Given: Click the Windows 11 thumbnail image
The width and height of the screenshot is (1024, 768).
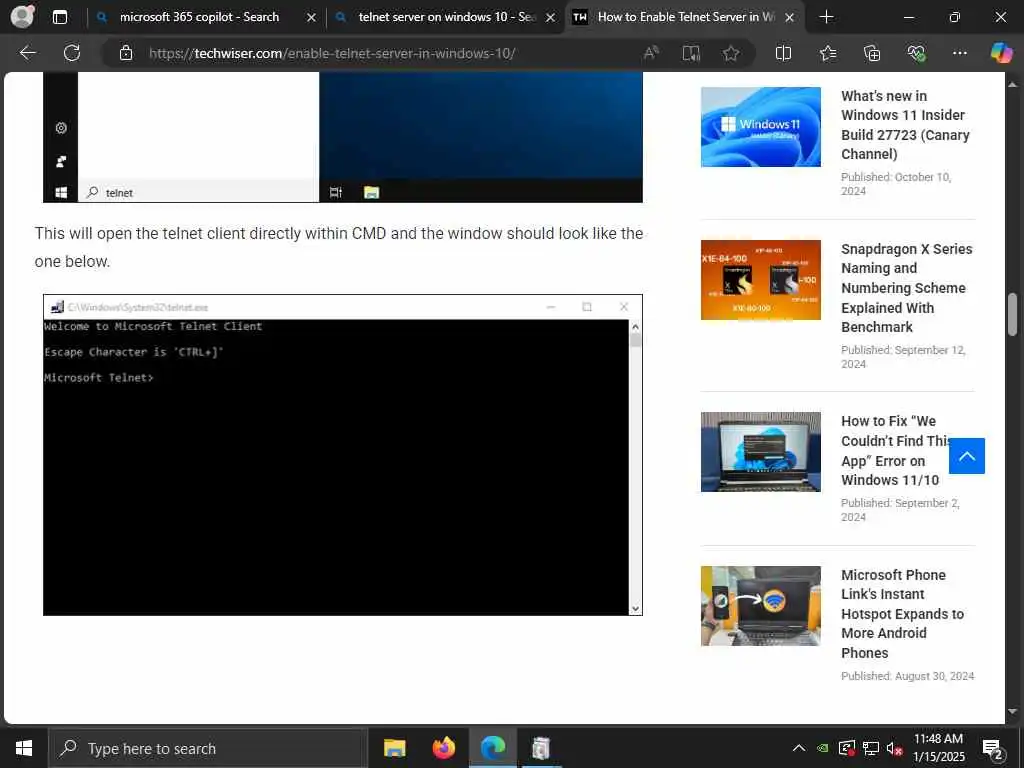Looking at the screenshot, I should click(x=761, y=127).
